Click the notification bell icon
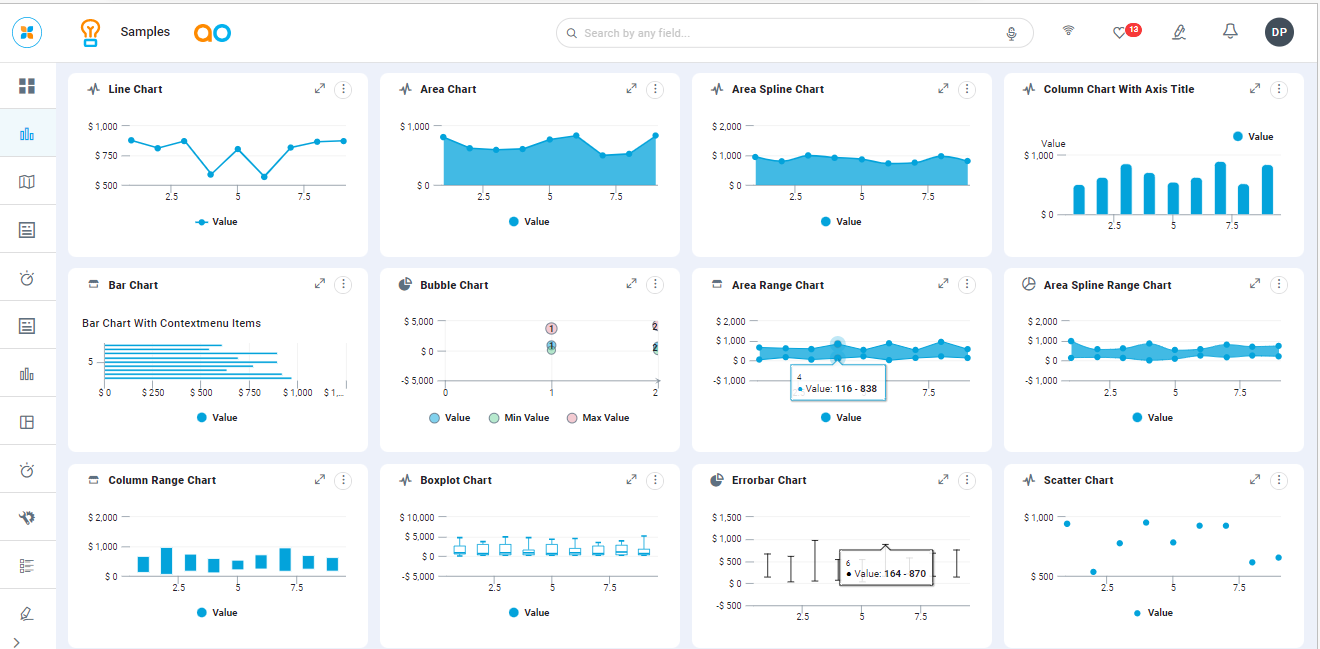The width and height of the screenshot is (1320, 649). (1230, 32)
